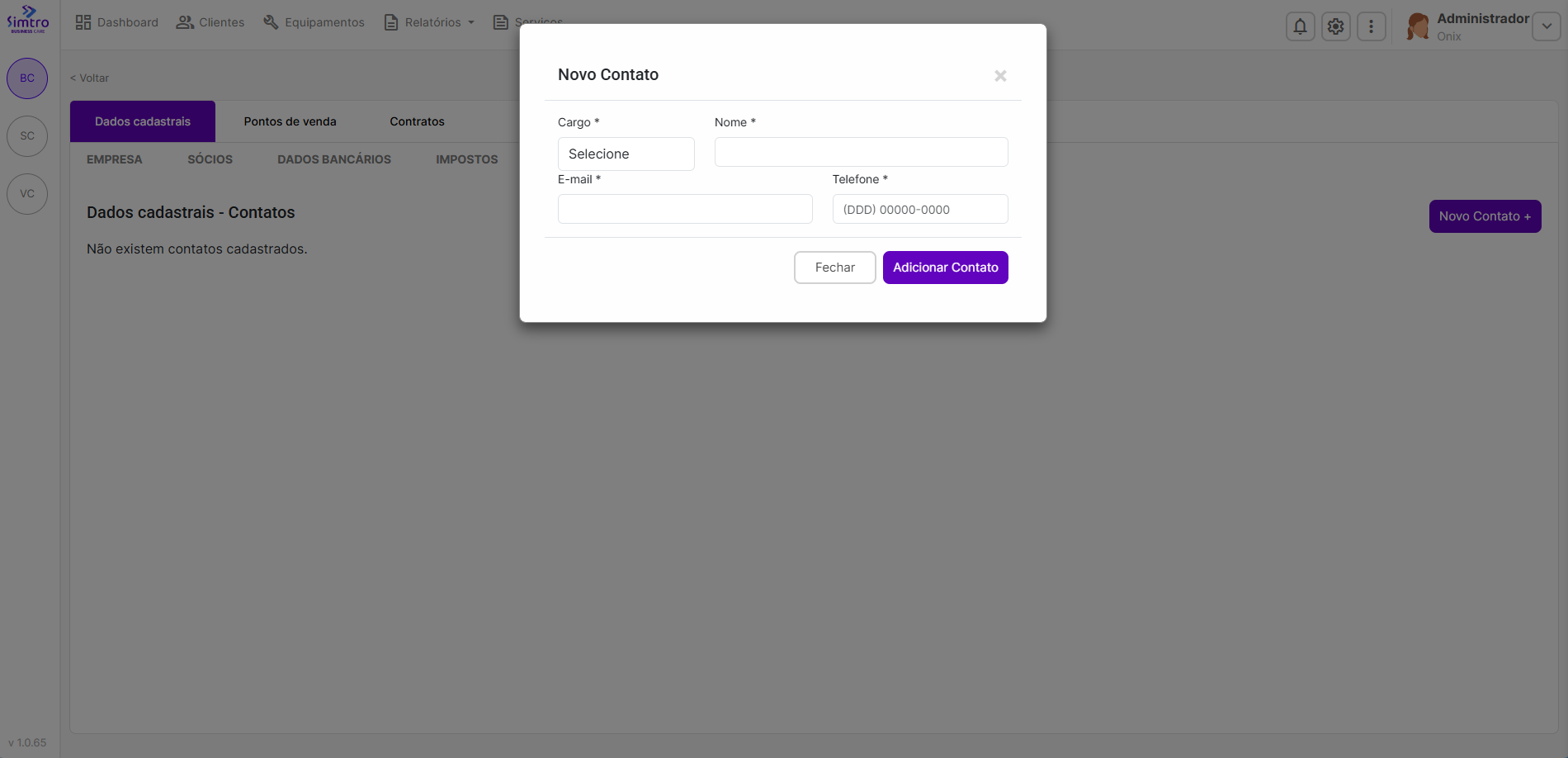This screenshot has width=1568, height=758.
Task: Expand the Administrador user chevron
Action: click(x=1546, y=26)
